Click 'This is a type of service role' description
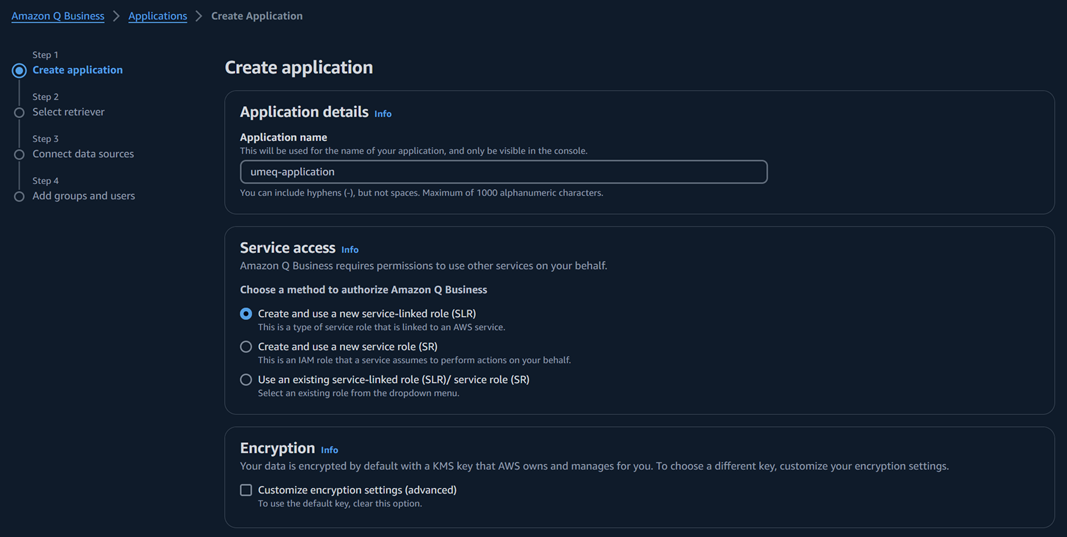1067x537 pixels. tap(381, 327)
